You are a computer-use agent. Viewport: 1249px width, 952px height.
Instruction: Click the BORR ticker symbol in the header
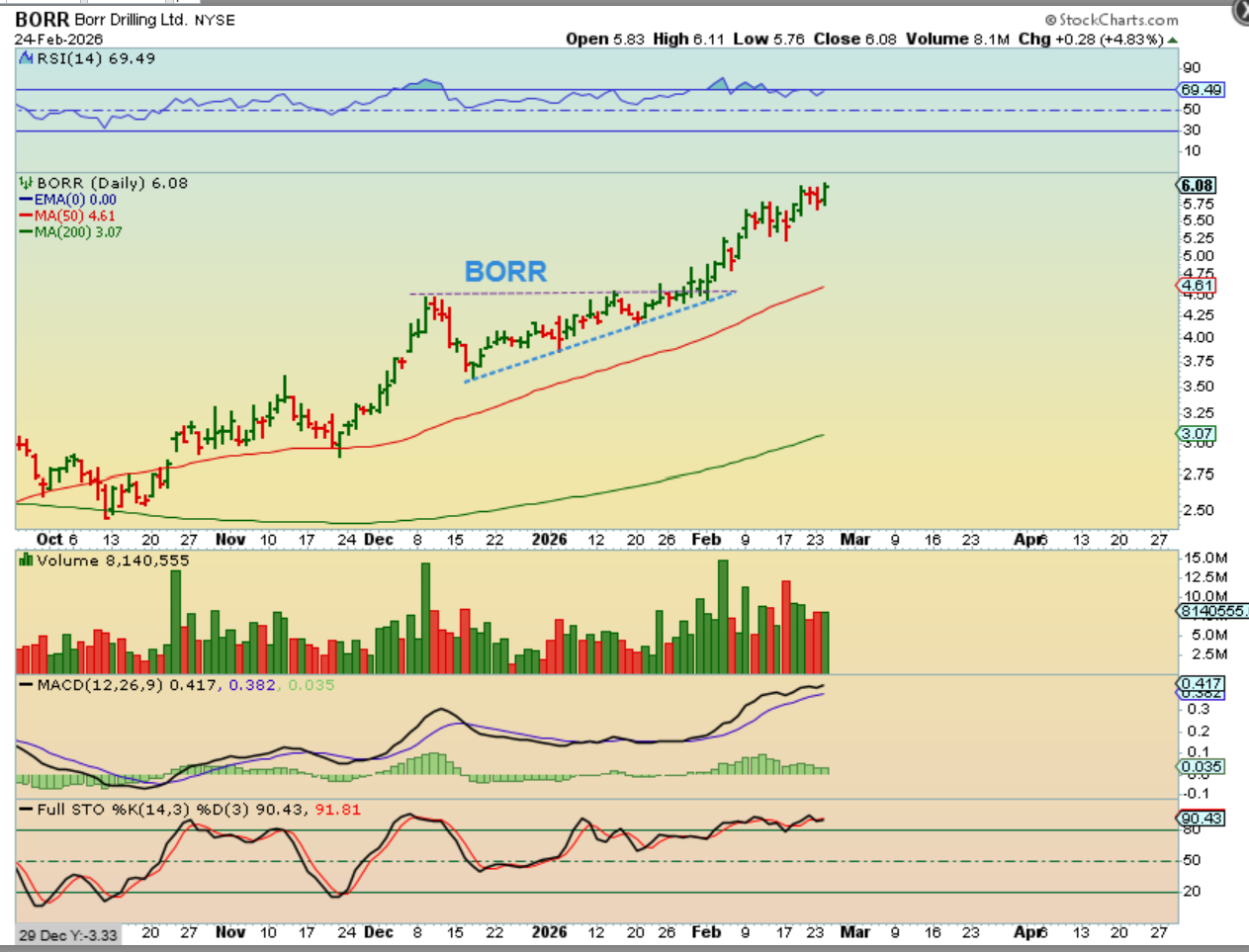pyautogui.click(x=43, y=20)
